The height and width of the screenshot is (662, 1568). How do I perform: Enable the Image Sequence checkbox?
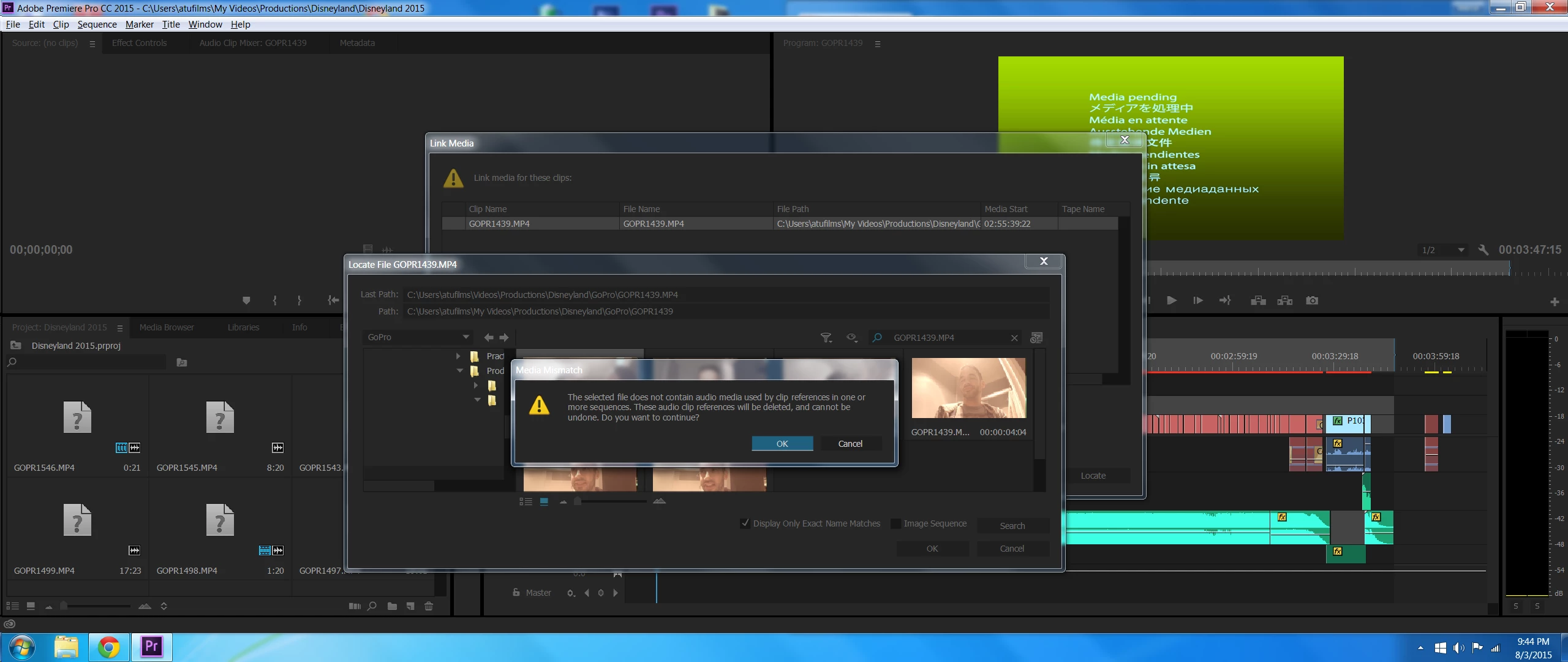tap(895, 523)
